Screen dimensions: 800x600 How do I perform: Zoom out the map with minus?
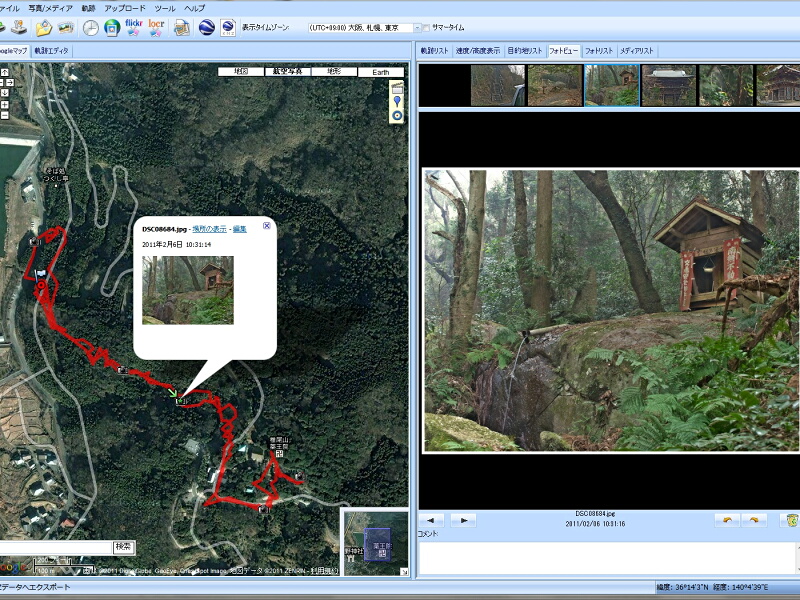tap(5, 115)
